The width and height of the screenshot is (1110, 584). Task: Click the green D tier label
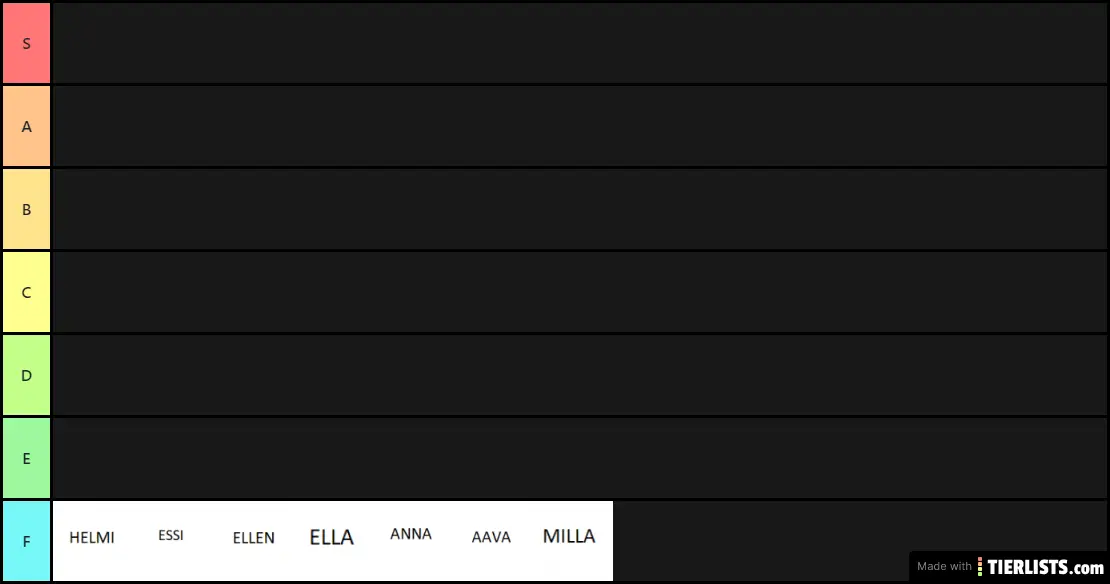[26, 375]
